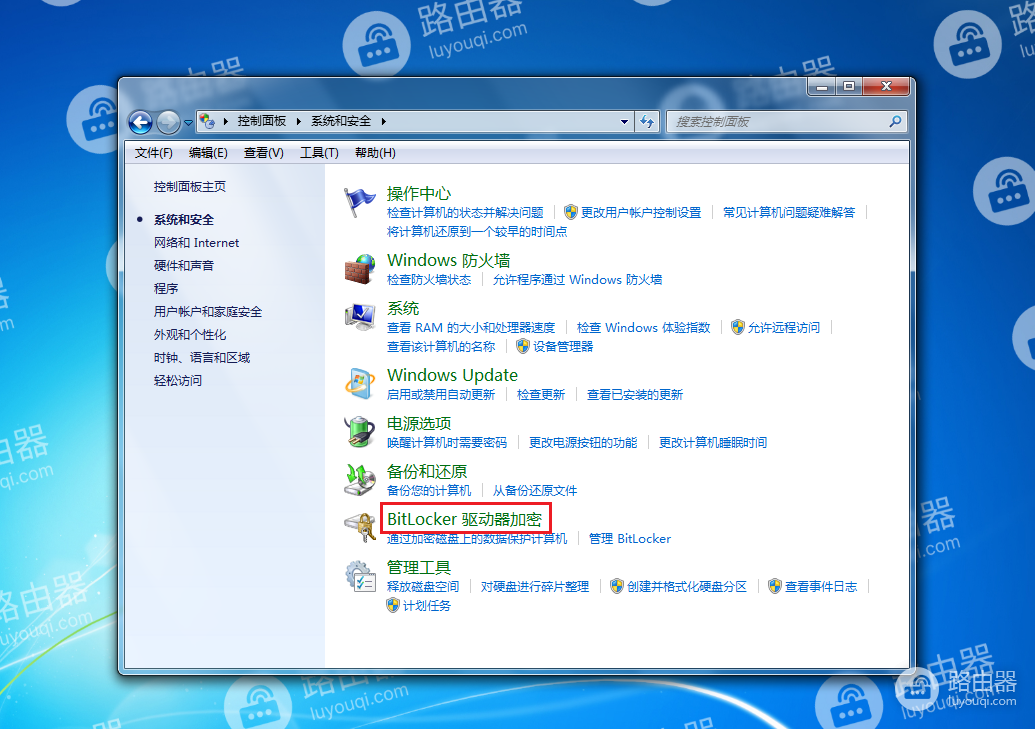
Task: Click 常见计算机问题疑难解答 link
Action: [x=789, y=213]
